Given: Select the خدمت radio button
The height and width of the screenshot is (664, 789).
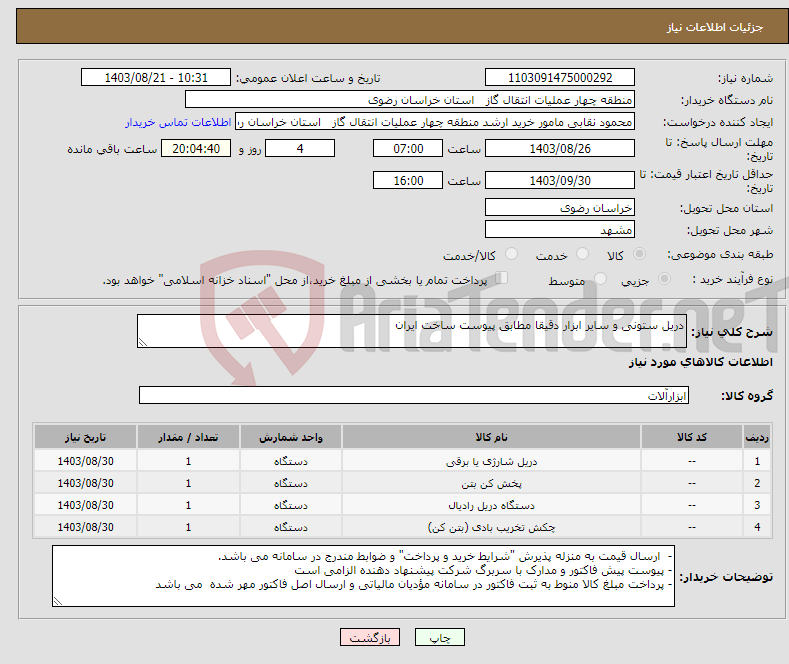Looking at the screenshot, I should click(x=582, y=254).
